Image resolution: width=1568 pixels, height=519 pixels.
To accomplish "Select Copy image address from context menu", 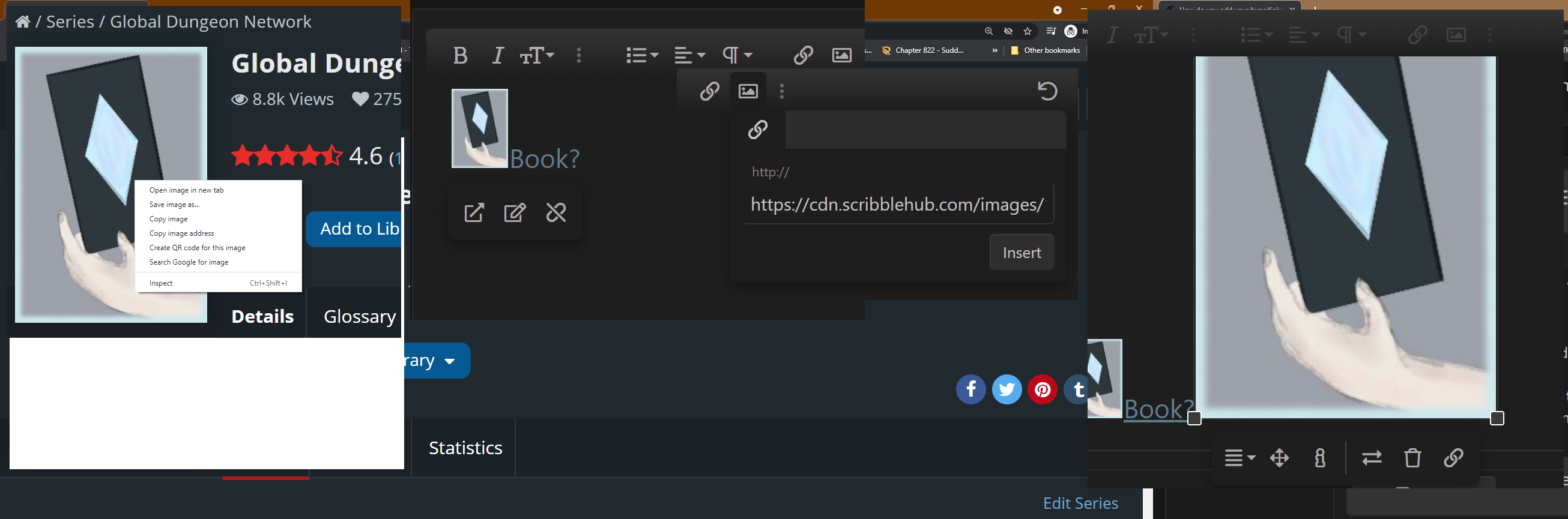I will click(x=181, y=233).
